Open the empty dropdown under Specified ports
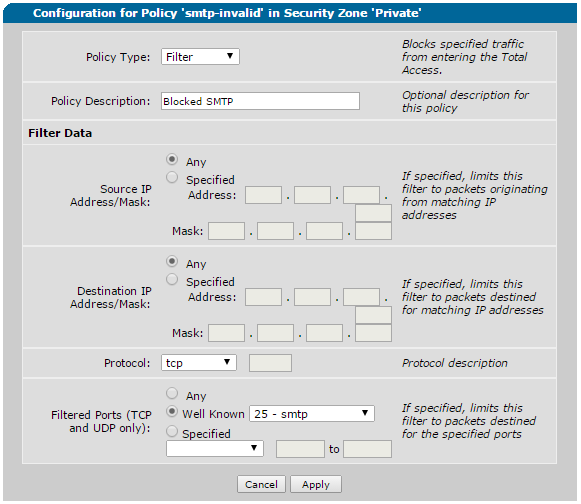Viewport: 581px width, 504px height. 215,448
